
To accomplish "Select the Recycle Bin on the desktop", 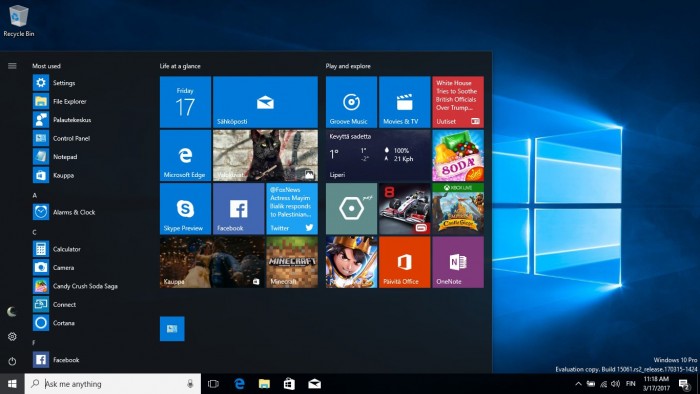I will click(18, 21).
